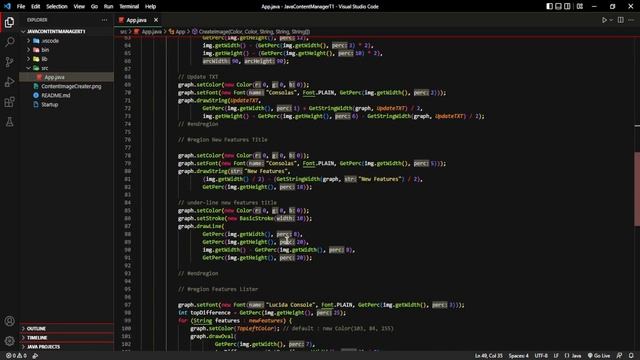Click the debug status bar icon
The image size is (640, 360).
click(x=35, y=356)
